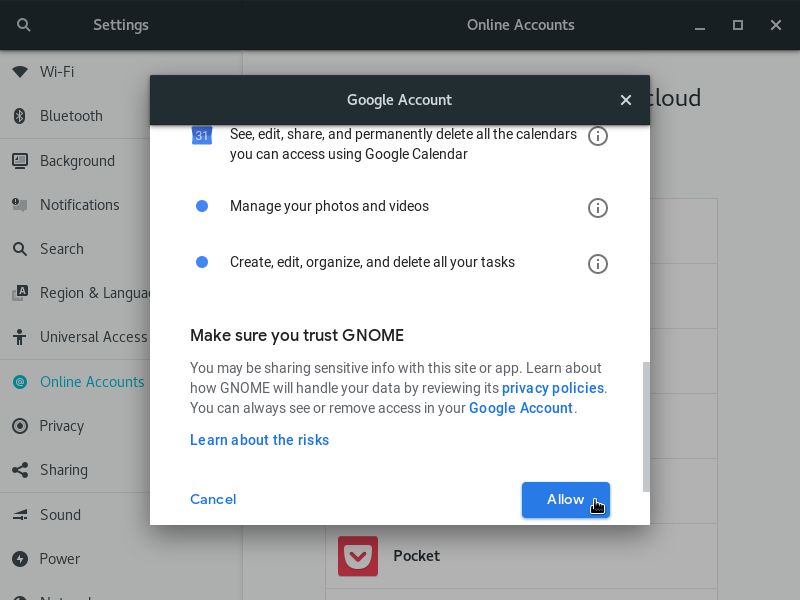Click the Pocket account icon

(357, 556)
